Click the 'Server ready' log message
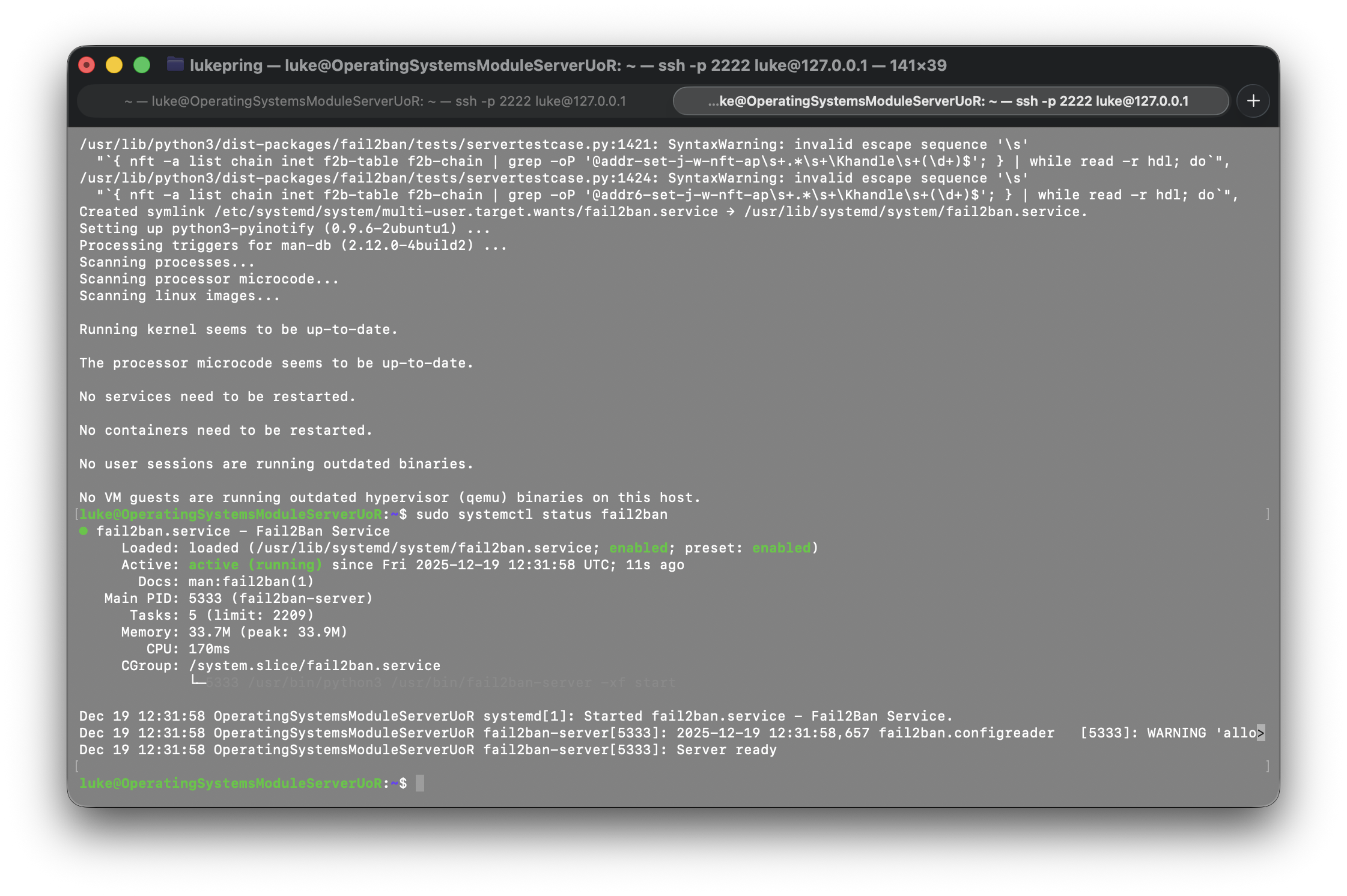 (726, 749)
